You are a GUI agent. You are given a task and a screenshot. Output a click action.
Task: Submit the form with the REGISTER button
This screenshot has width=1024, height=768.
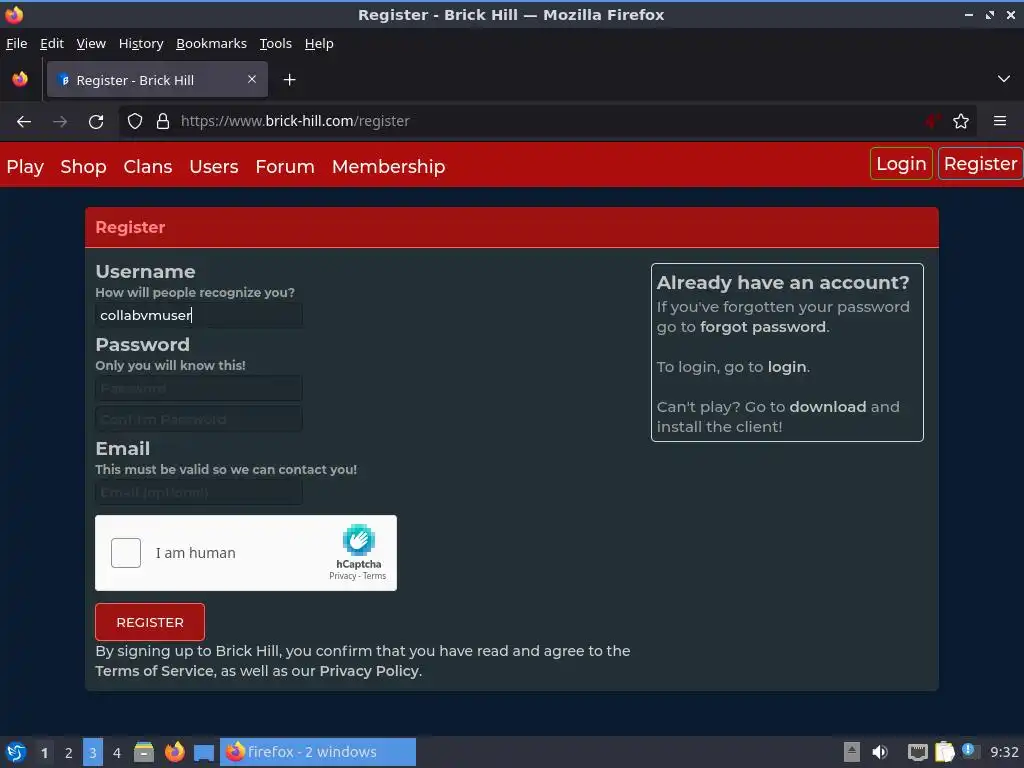tap(150, 622)
